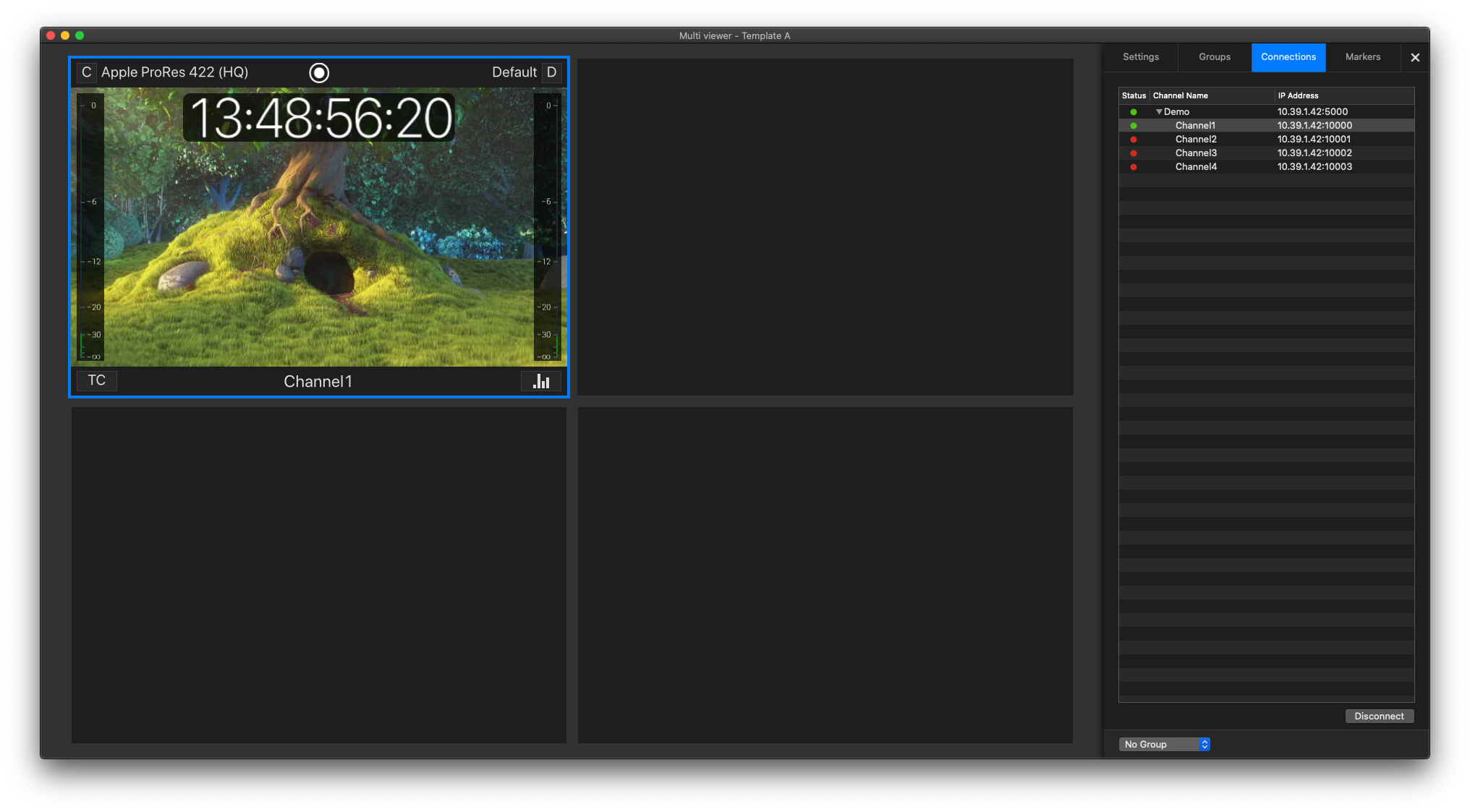1470x812 pixels.
Task: Toggle the TC timecode button
Action: [x=97, y=380]
